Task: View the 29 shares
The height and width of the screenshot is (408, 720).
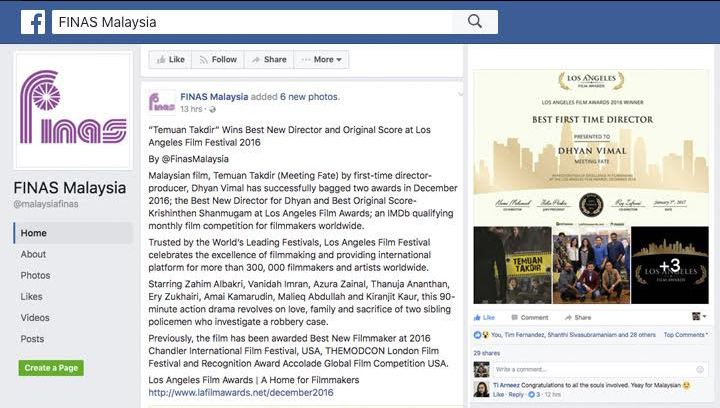Action: point(487,353)
